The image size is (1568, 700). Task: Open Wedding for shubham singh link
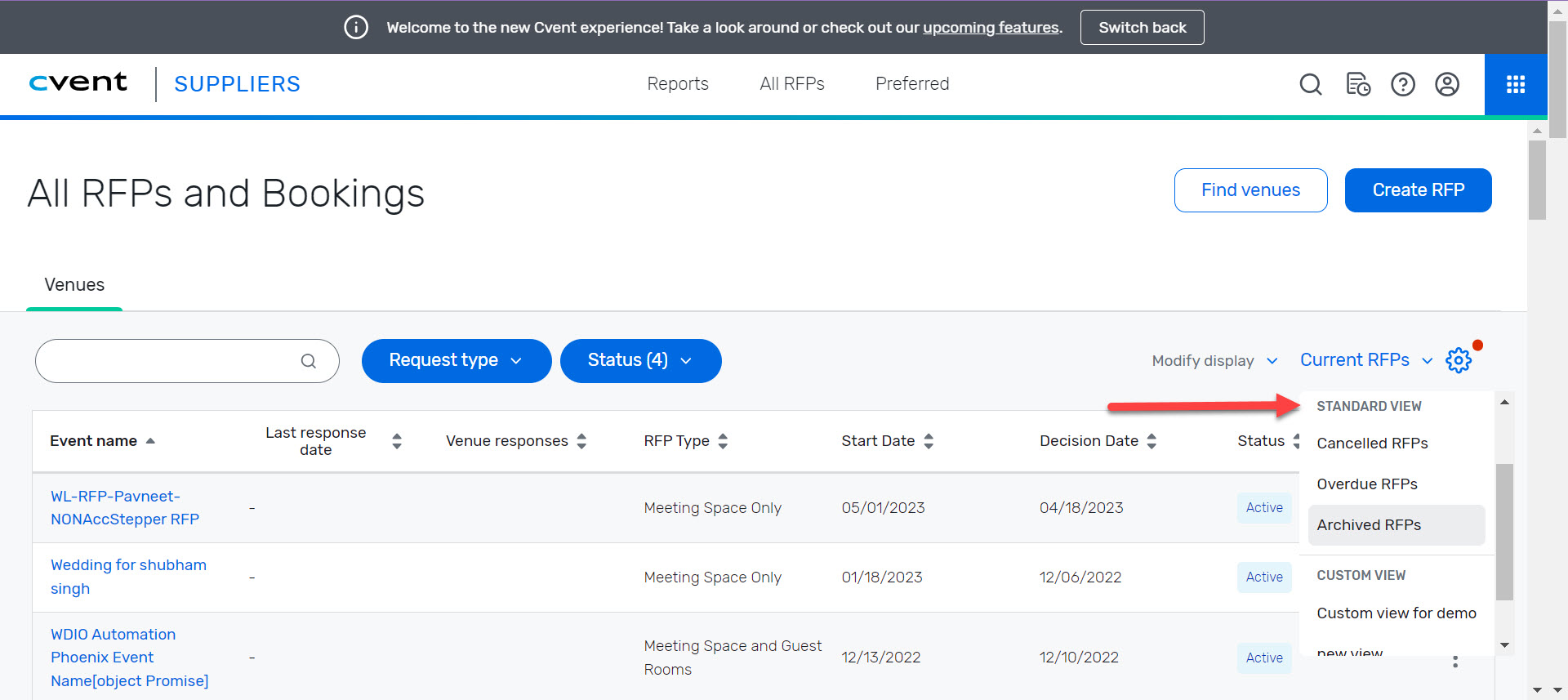tap(128, 577)
